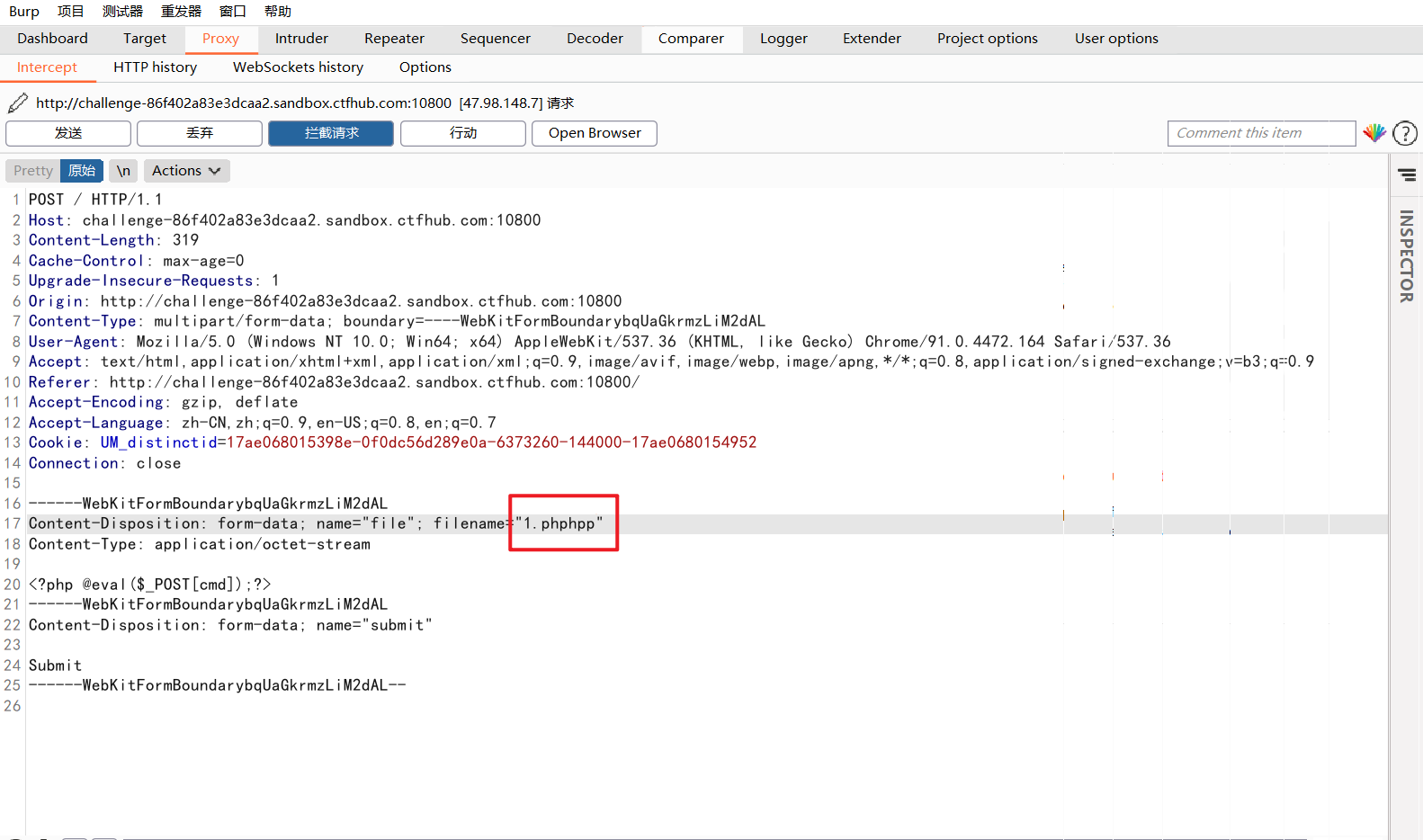Switch to the Extender tab

tap(873, 39)
